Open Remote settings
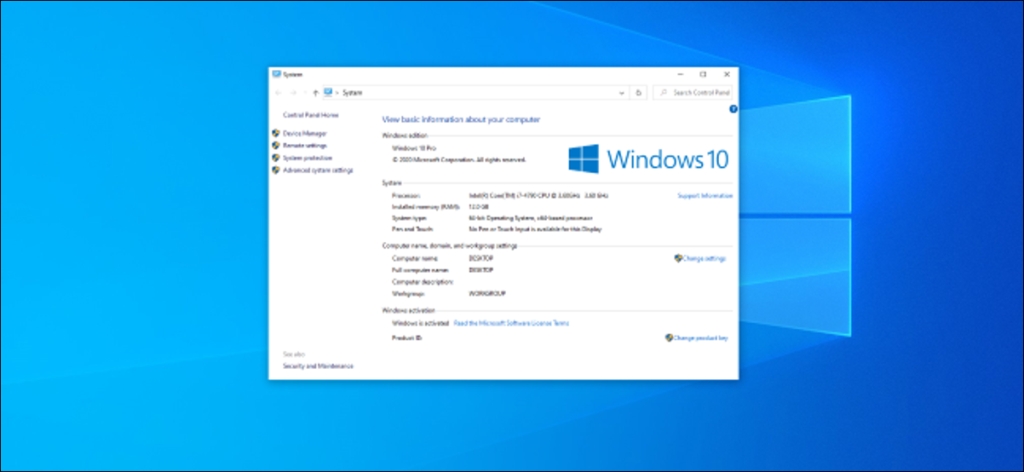 click(x=305, y=146)
